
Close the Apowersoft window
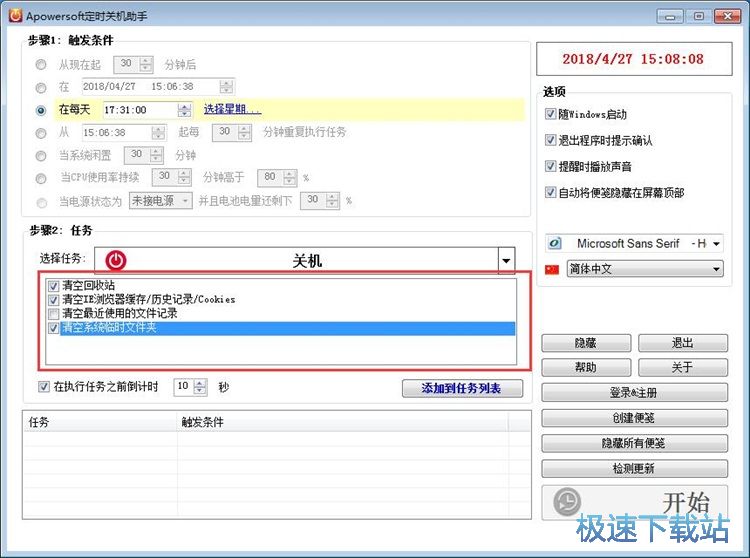click(728, 16)
